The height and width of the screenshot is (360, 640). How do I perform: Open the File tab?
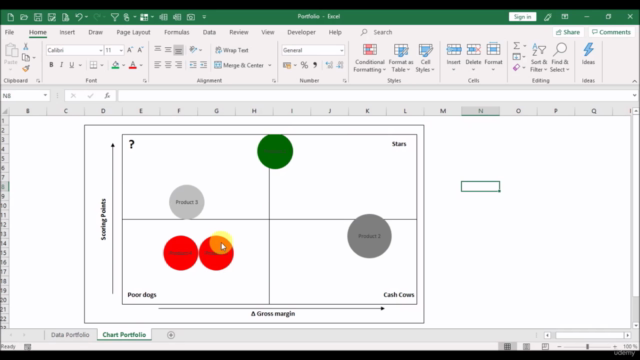(9, 32)
